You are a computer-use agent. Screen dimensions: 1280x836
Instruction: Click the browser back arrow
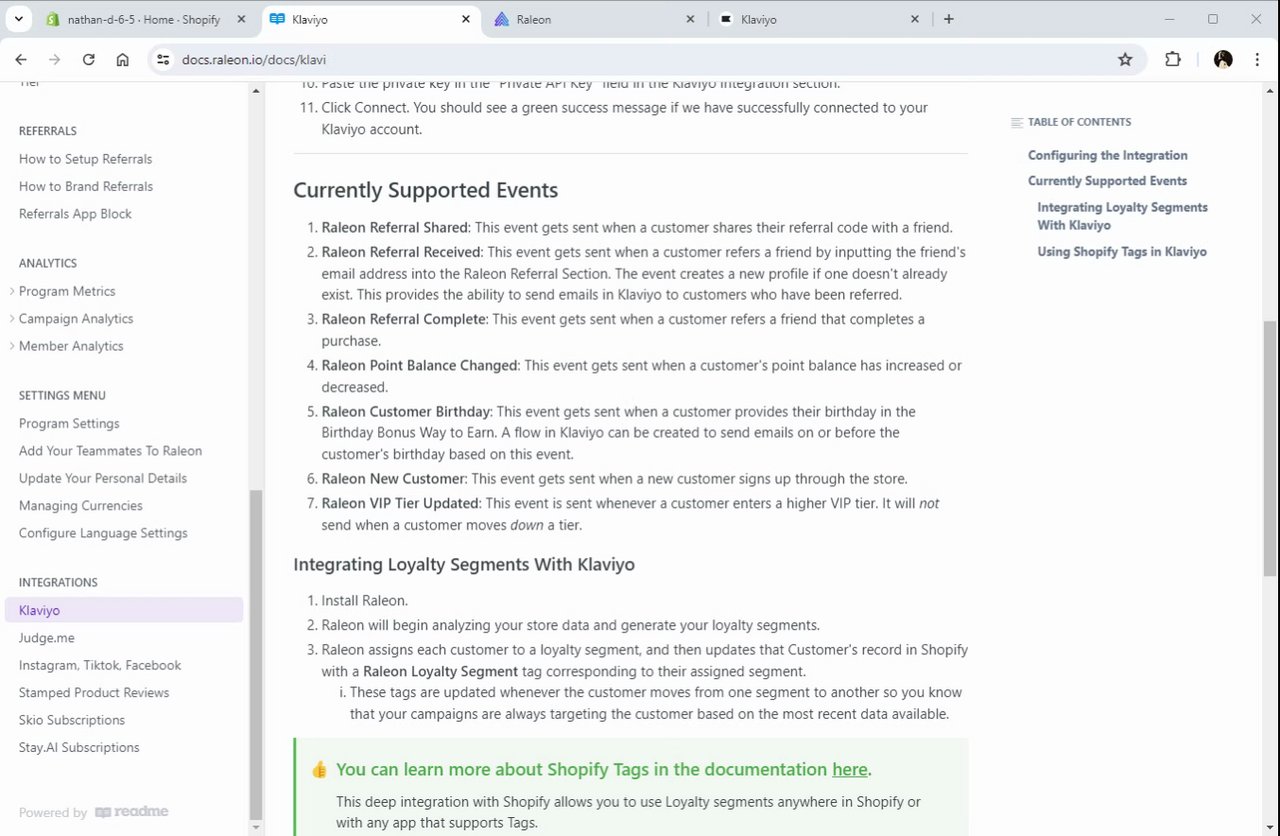pos(21,60)
